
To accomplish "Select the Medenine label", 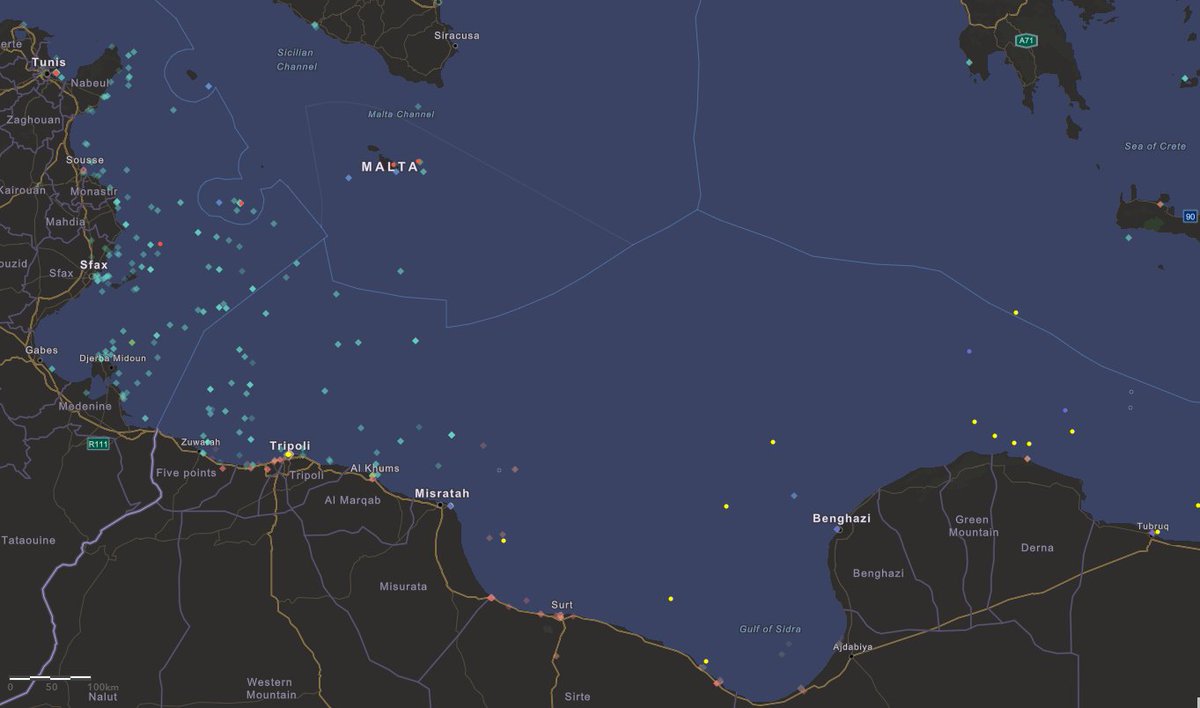I will click(x=85, y=406).
